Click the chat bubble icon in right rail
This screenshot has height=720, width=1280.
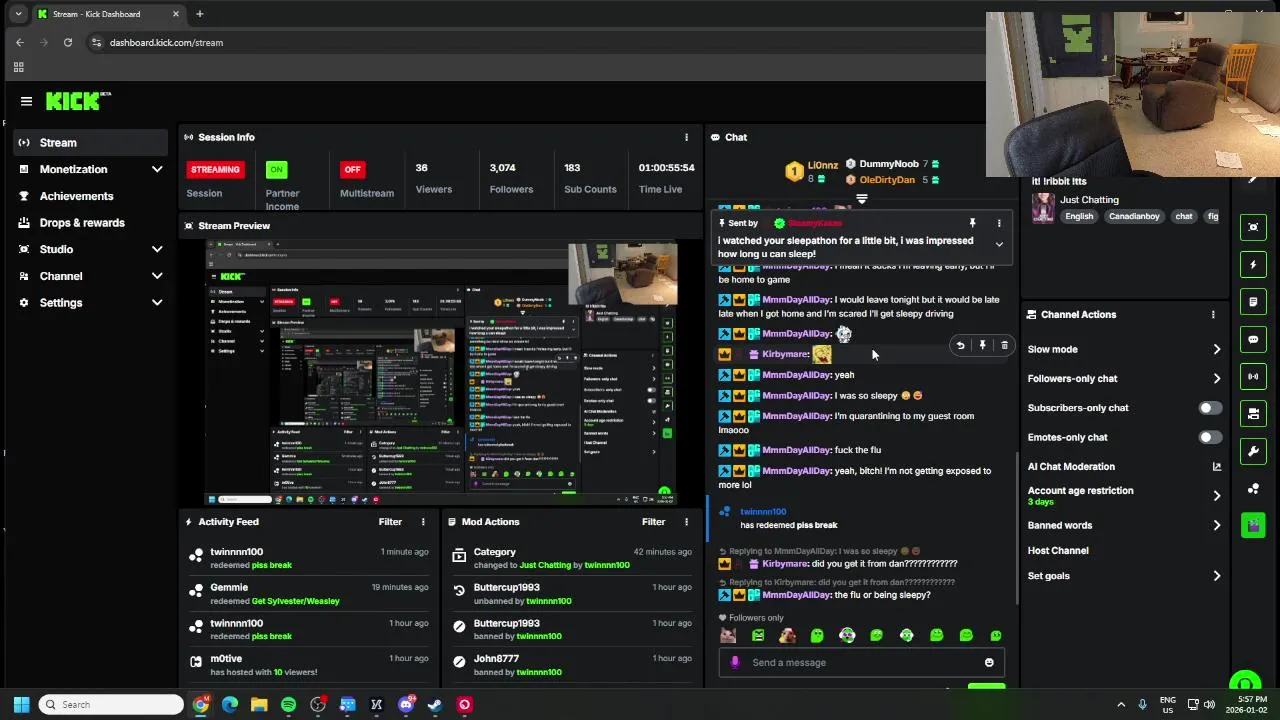[x=1253, y=340]
